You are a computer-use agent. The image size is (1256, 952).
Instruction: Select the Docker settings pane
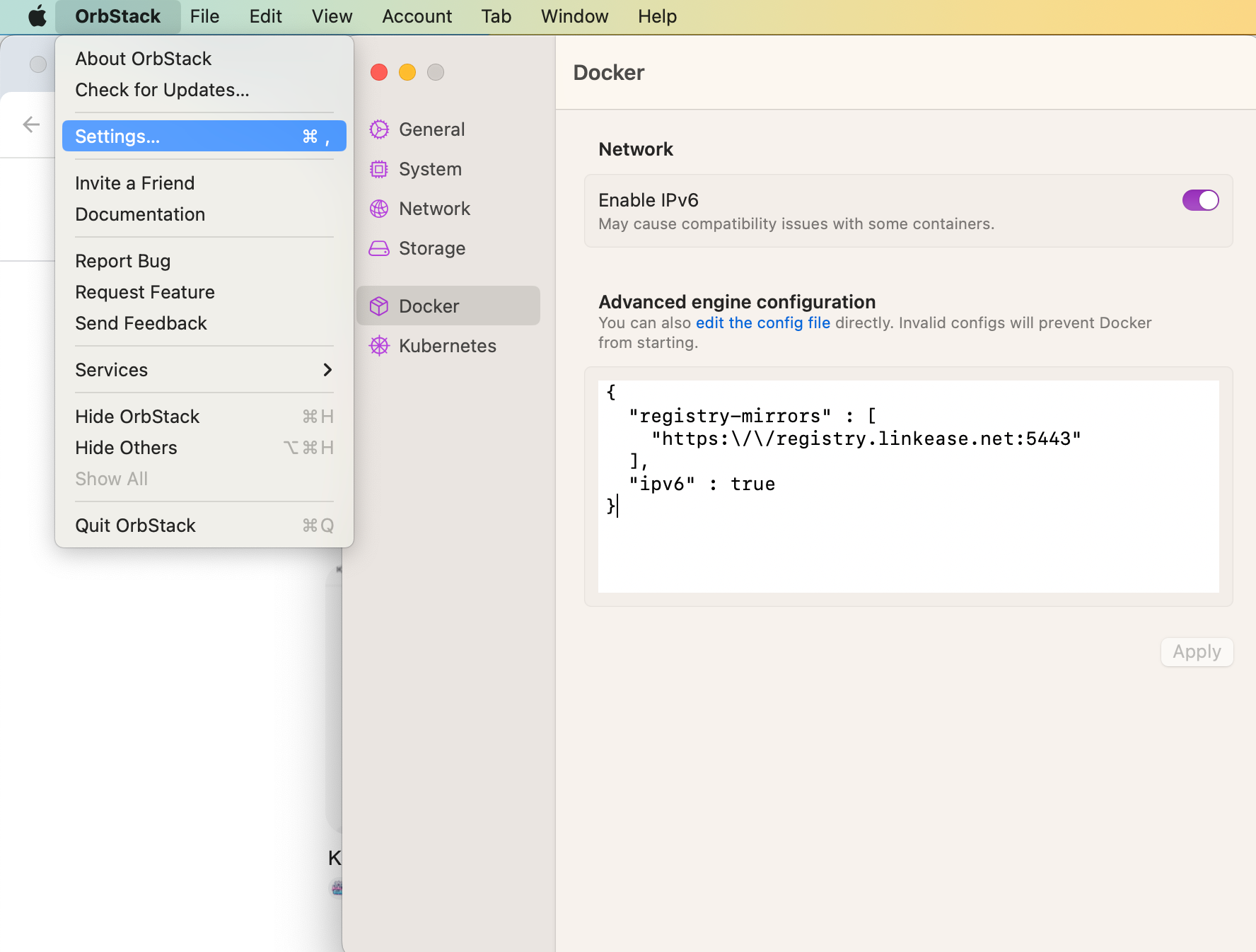click(448, 306)
